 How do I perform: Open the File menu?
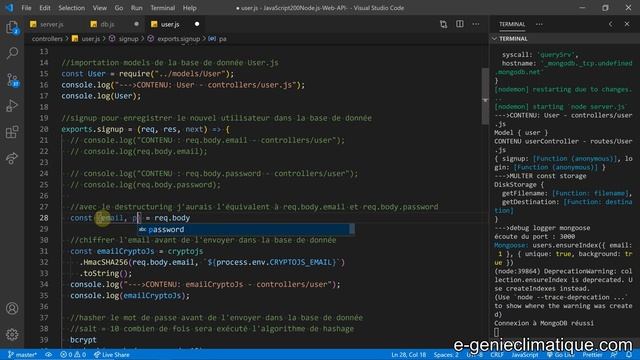pyautogui.click(x=26, y=8)
